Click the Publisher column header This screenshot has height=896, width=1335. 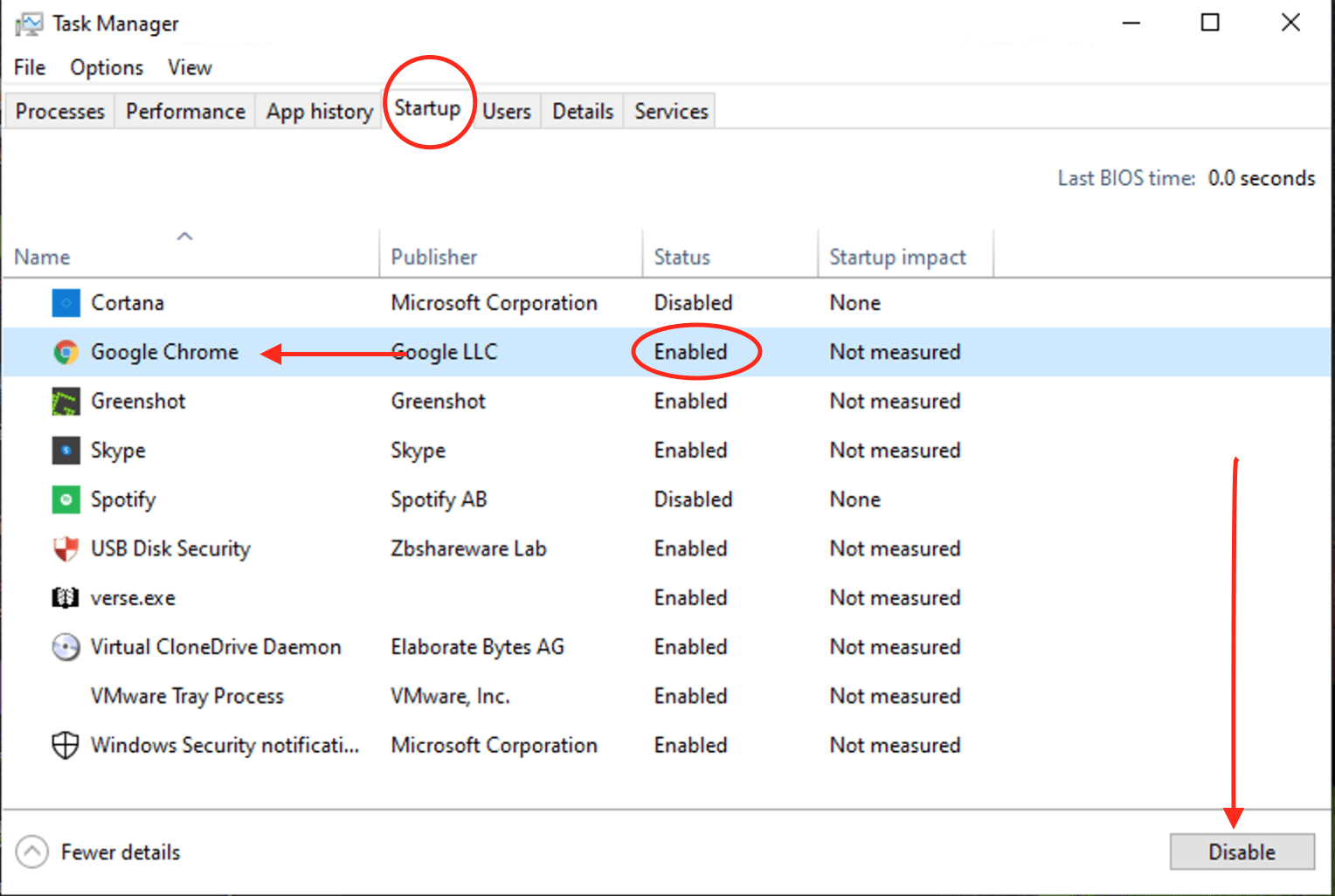click(433, 257)
